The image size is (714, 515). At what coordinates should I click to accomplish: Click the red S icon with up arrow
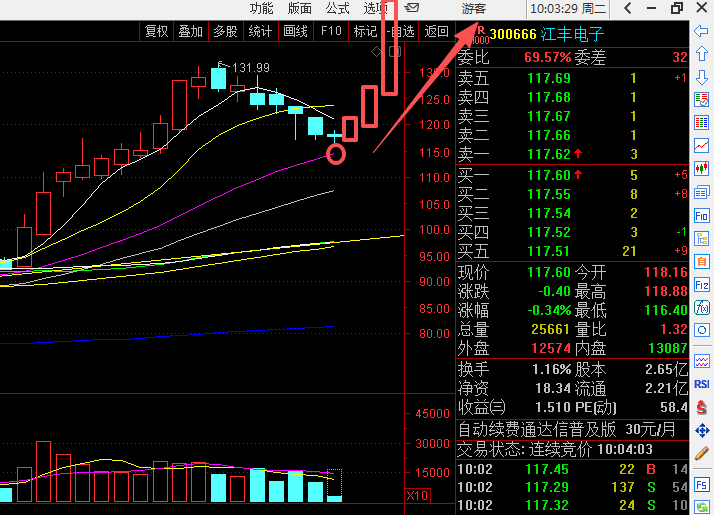pos(701,407)
